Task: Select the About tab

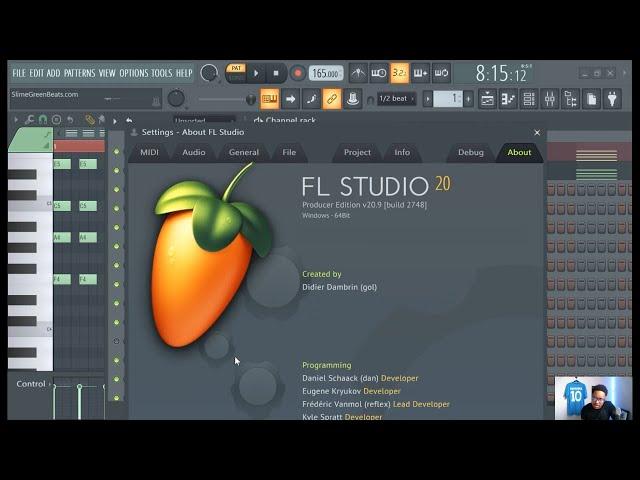Action: [x=519, y=152]
